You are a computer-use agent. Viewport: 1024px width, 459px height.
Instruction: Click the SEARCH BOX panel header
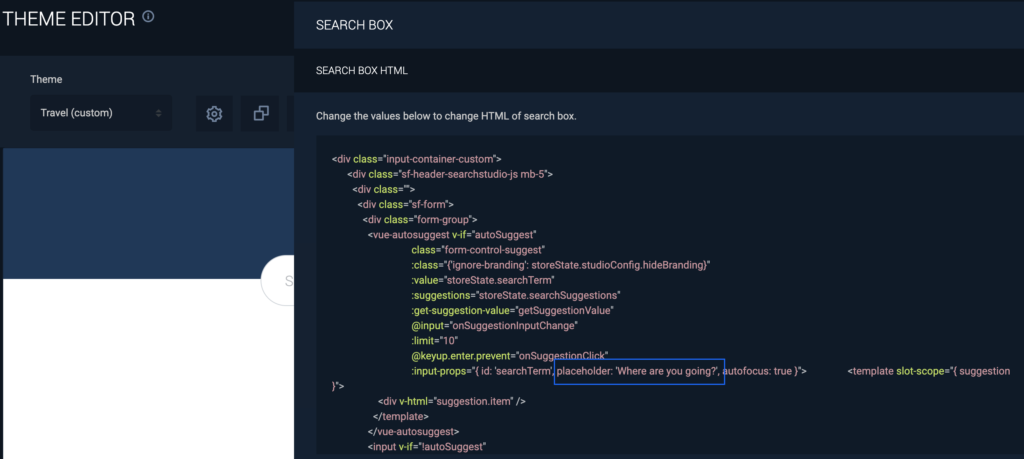659,25
